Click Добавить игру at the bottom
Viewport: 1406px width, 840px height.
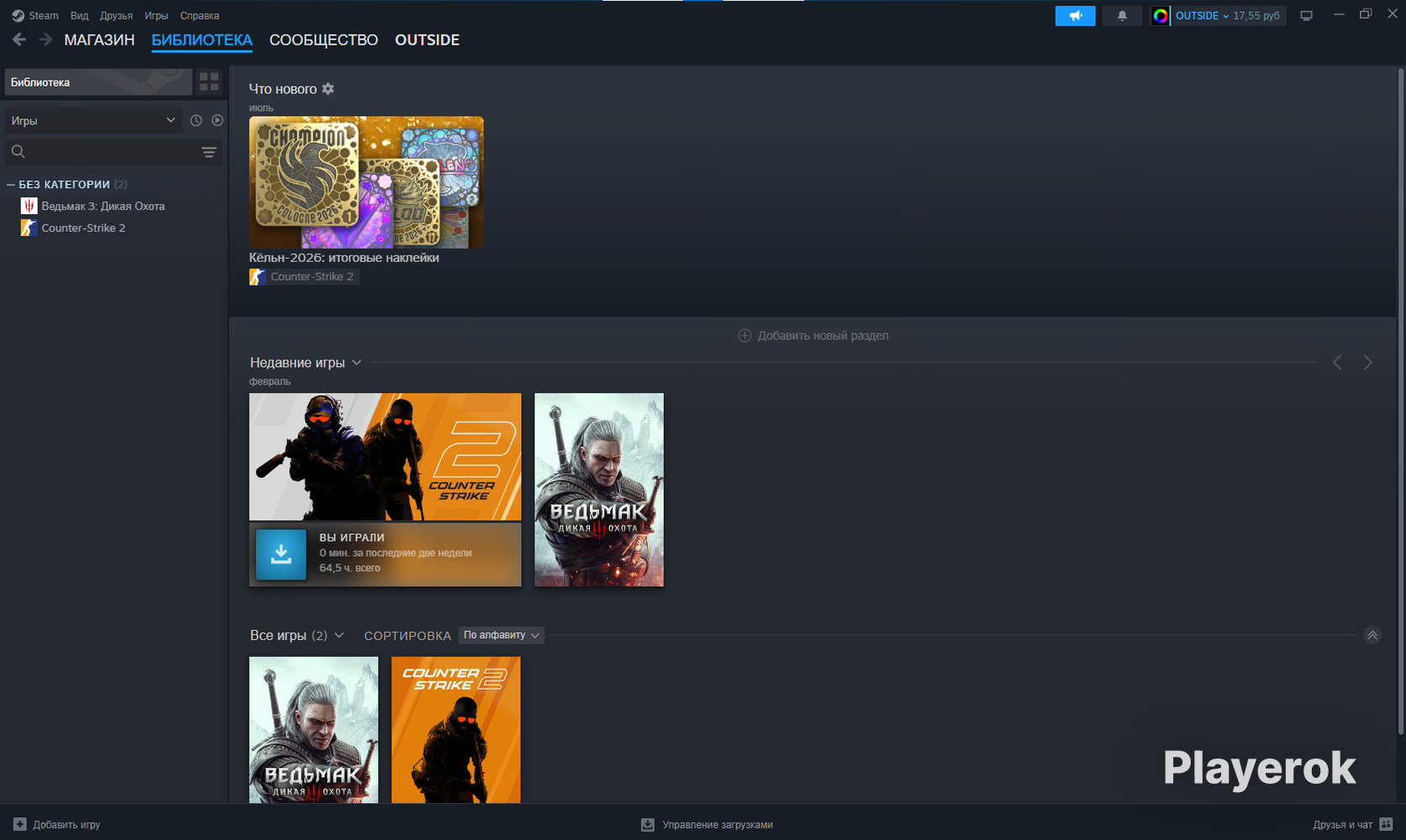click(x=57, y=825)
